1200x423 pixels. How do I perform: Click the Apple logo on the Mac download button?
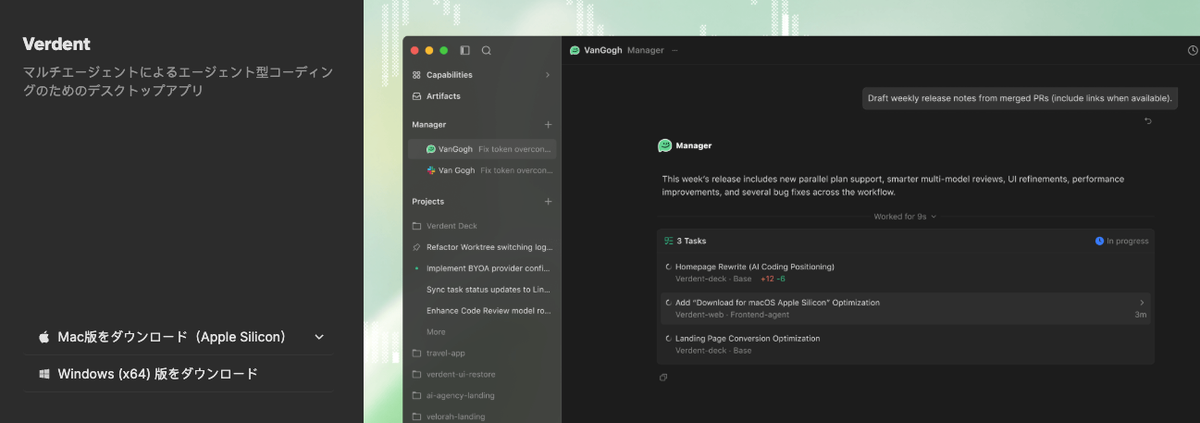click(x=44, y=338)
